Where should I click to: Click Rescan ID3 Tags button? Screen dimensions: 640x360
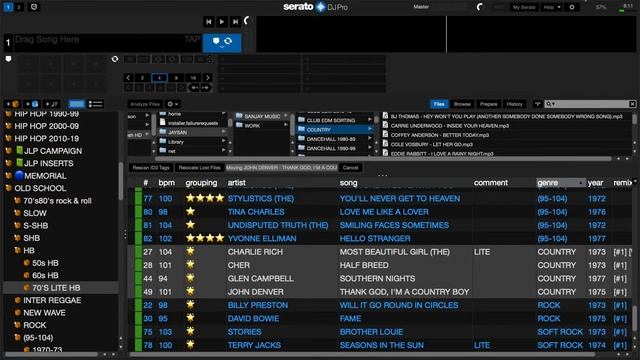point(151,168)
